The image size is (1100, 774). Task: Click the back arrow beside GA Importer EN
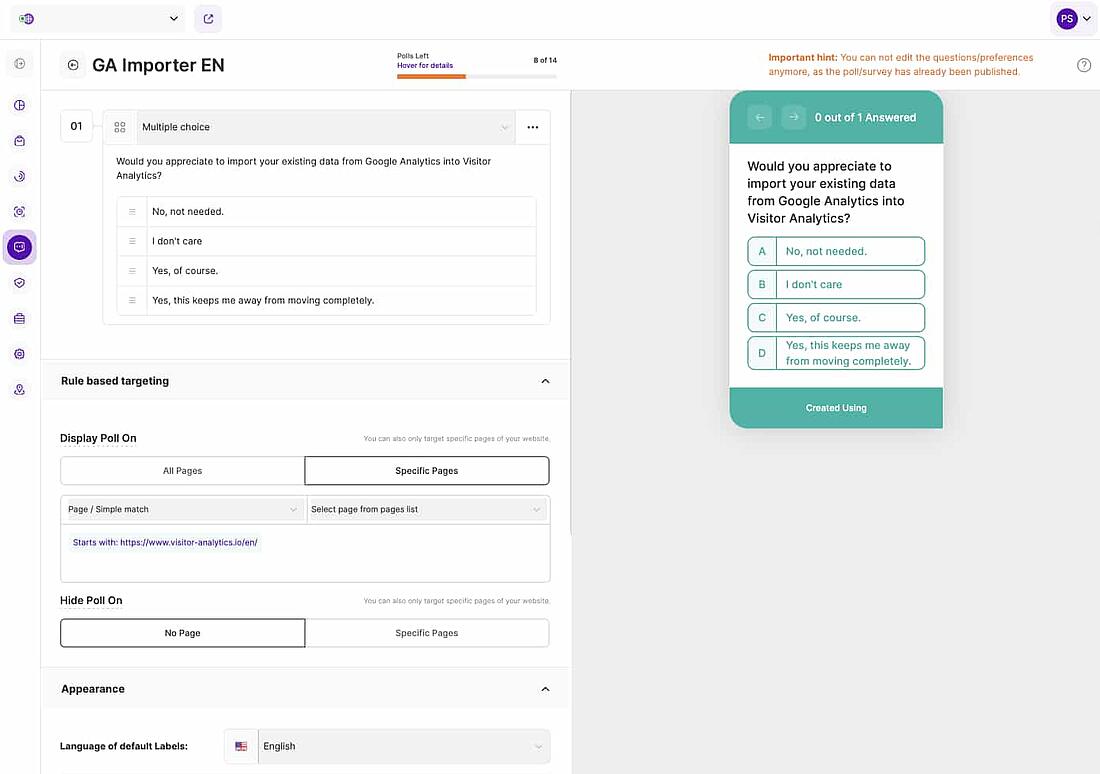(x=73, y=65)
